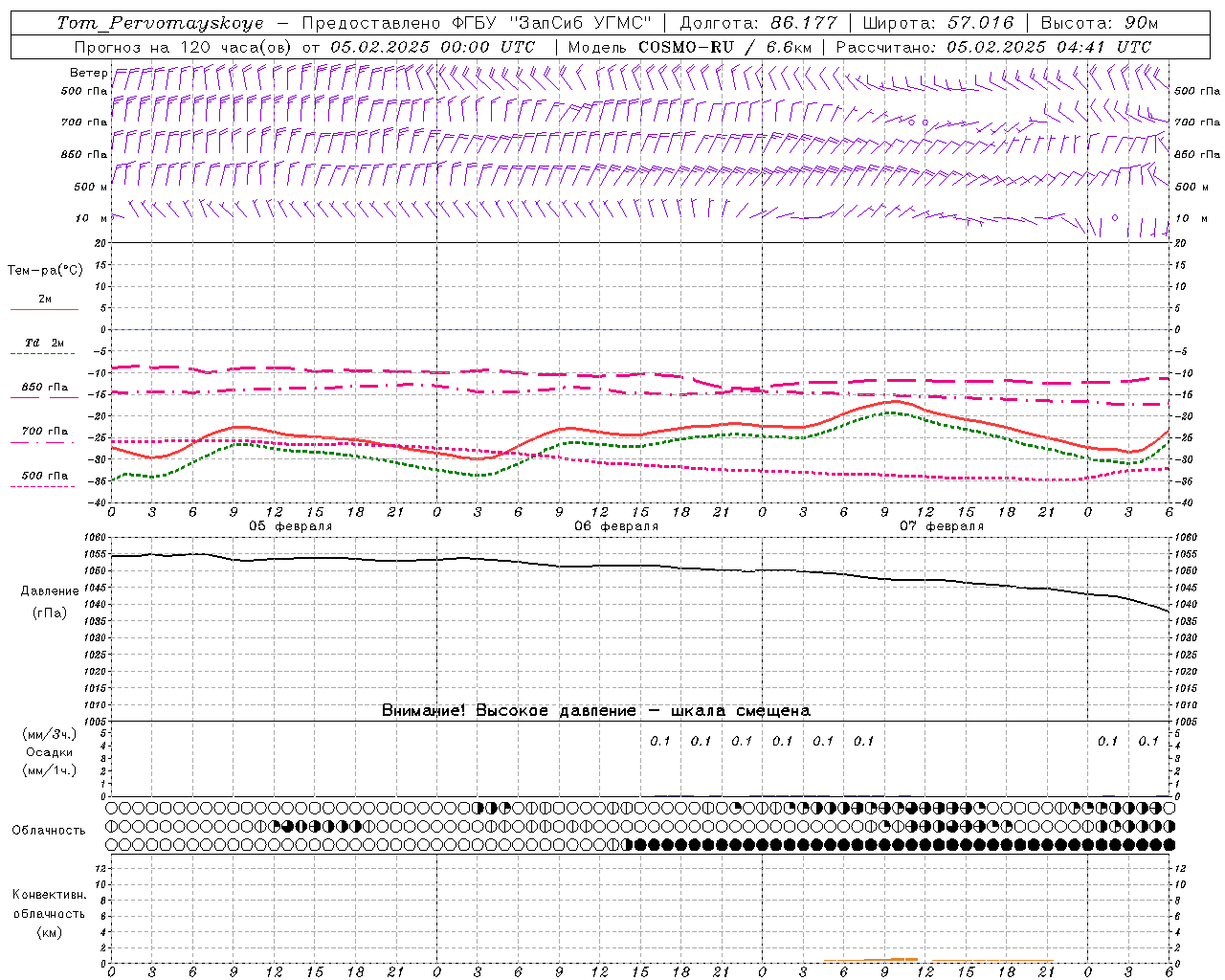This screenshot has width=1225, height=980.
Task: Click the orange convective cloud bar
Action: pyautogui.click(x=890, y=959)
